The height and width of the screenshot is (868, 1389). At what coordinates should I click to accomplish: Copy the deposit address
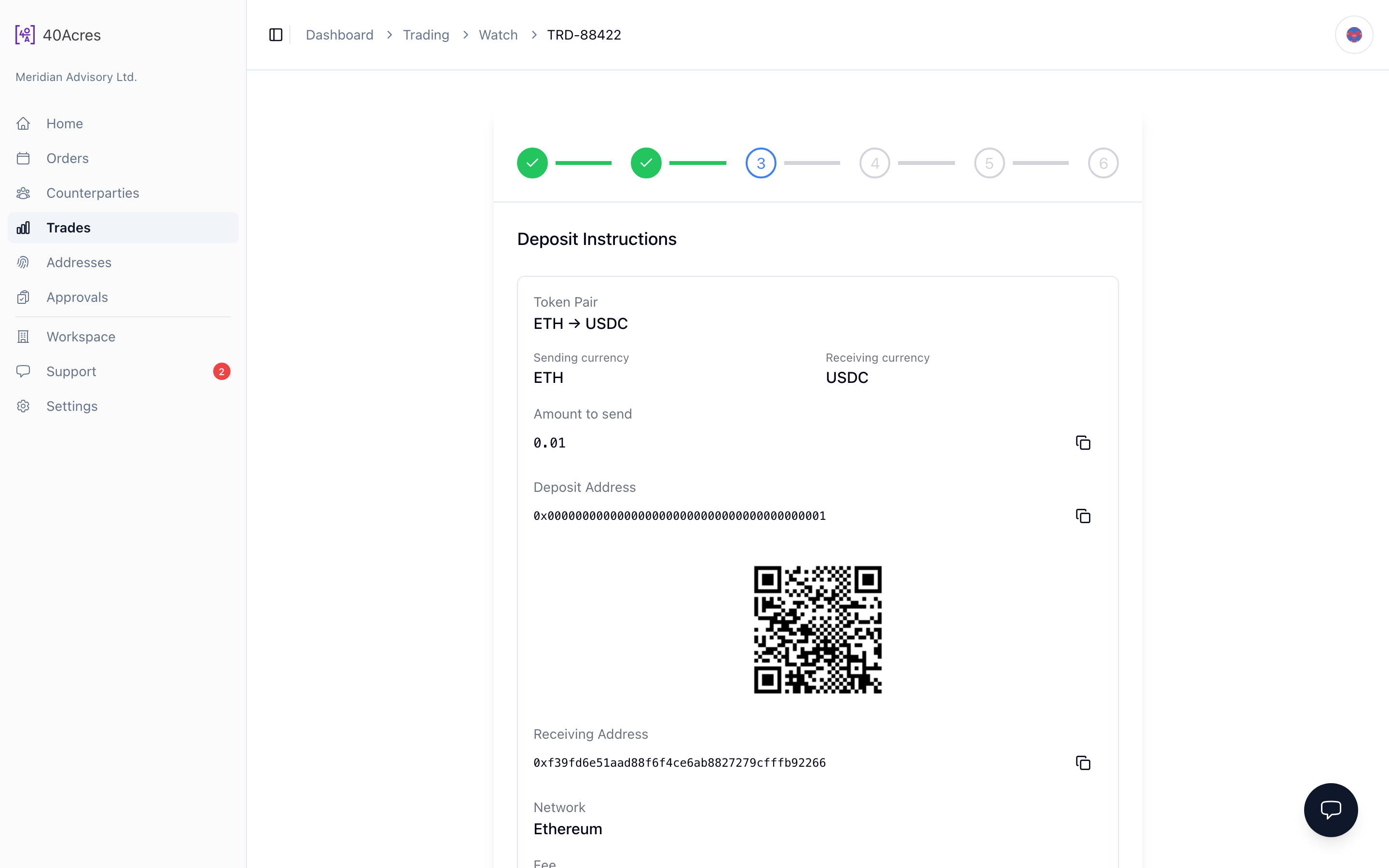coord(1082,516)
